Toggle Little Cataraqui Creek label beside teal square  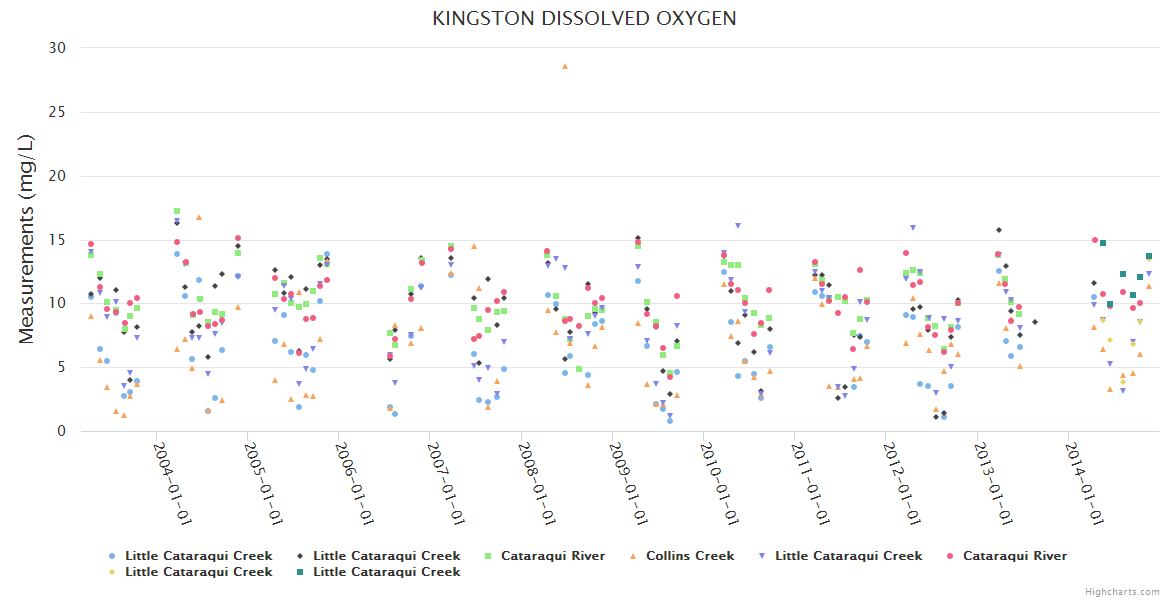pyautogui.click(x=386, y=572)
